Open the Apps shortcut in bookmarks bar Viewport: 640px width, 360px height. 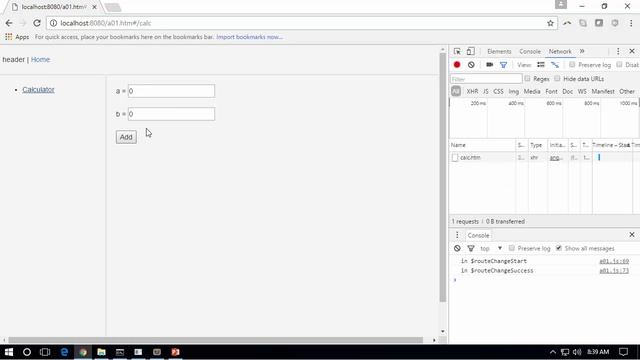(x=17, y=37)
